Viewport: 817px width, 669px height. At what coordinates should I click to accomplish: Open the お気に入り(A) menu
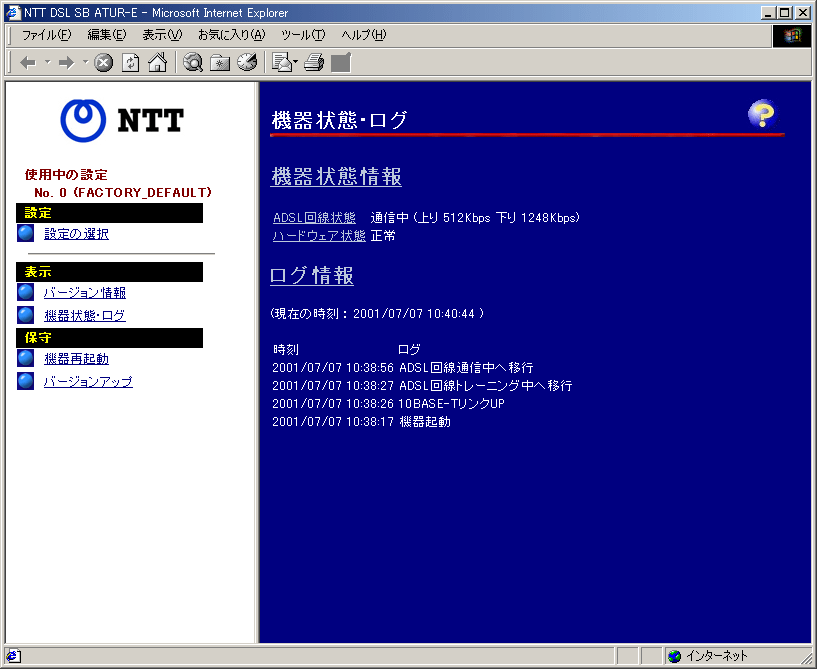[232, 35]
